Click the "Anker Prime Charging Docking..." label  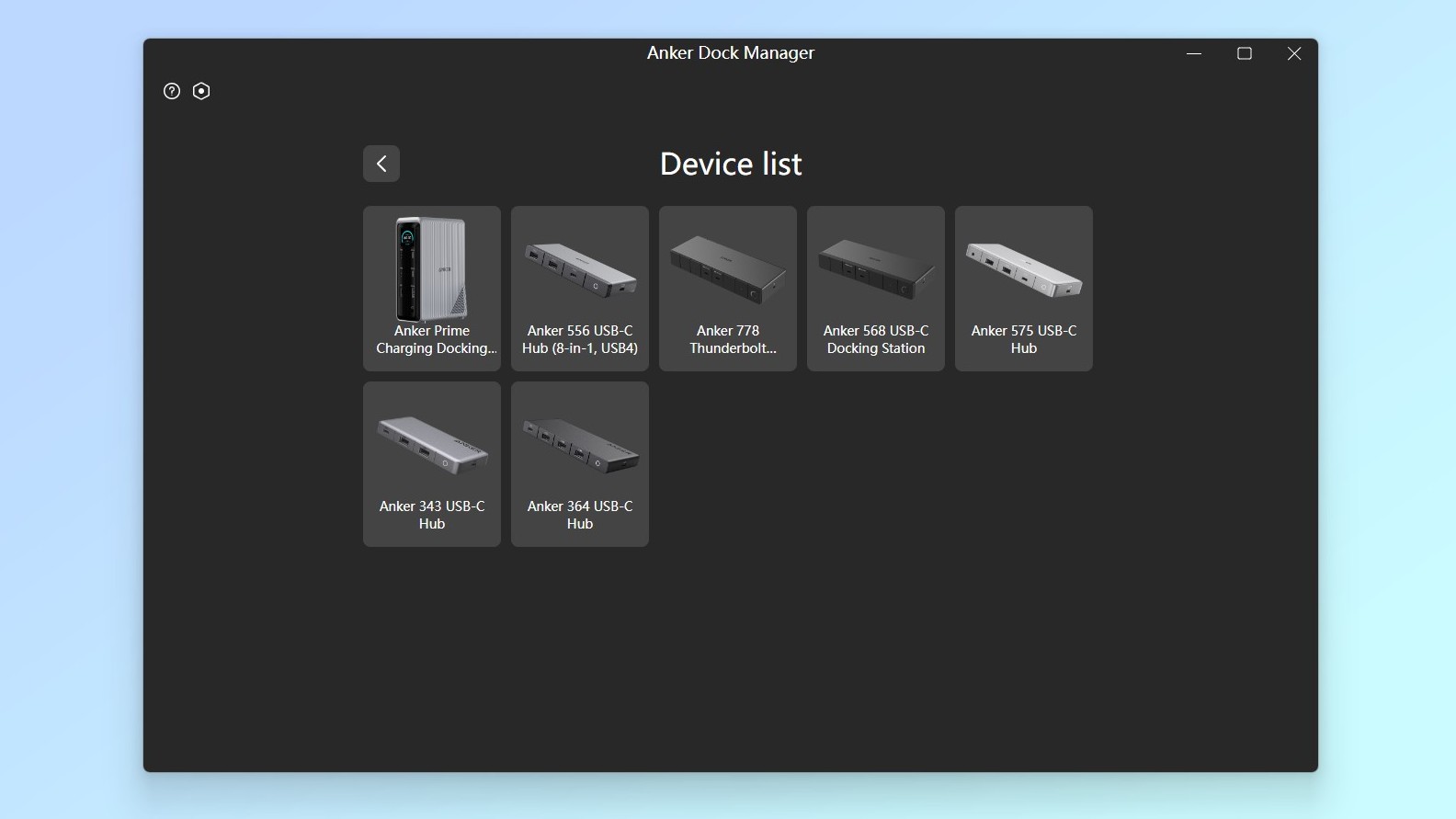(x=432, y=339)
